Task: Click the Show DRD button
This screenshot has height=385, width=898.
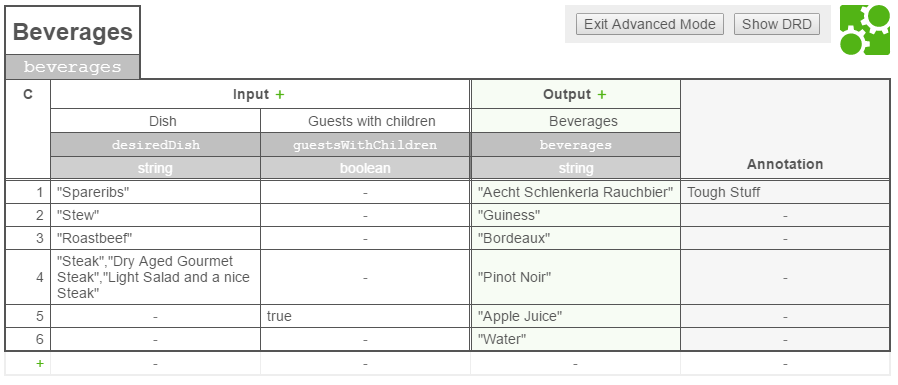Action: coord(777,24)
